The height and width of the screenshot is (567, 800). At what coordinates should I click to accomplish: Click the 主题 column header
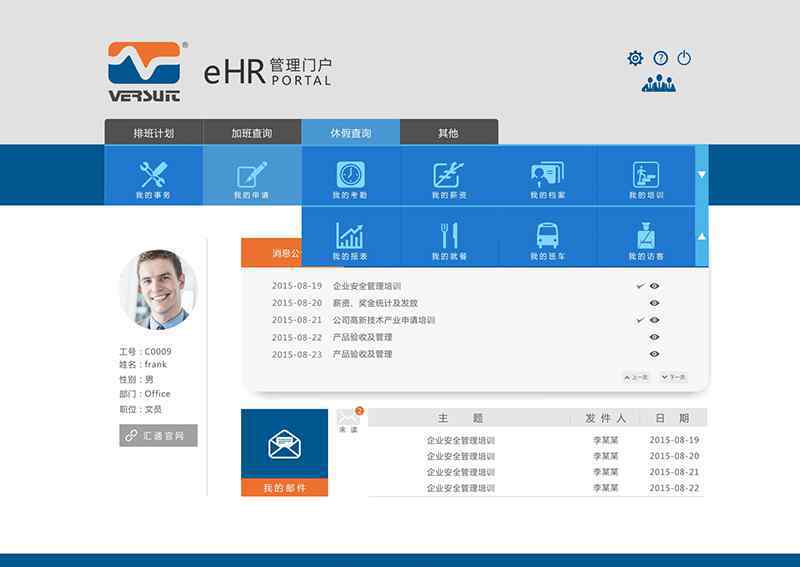460,418
